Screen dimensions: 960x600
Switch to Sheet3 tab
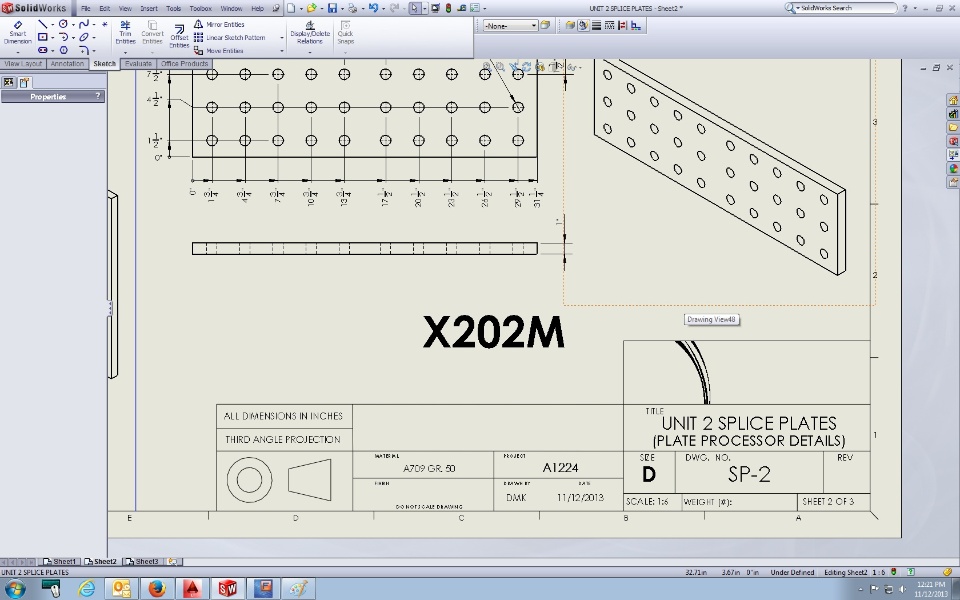tap(142, 561)
